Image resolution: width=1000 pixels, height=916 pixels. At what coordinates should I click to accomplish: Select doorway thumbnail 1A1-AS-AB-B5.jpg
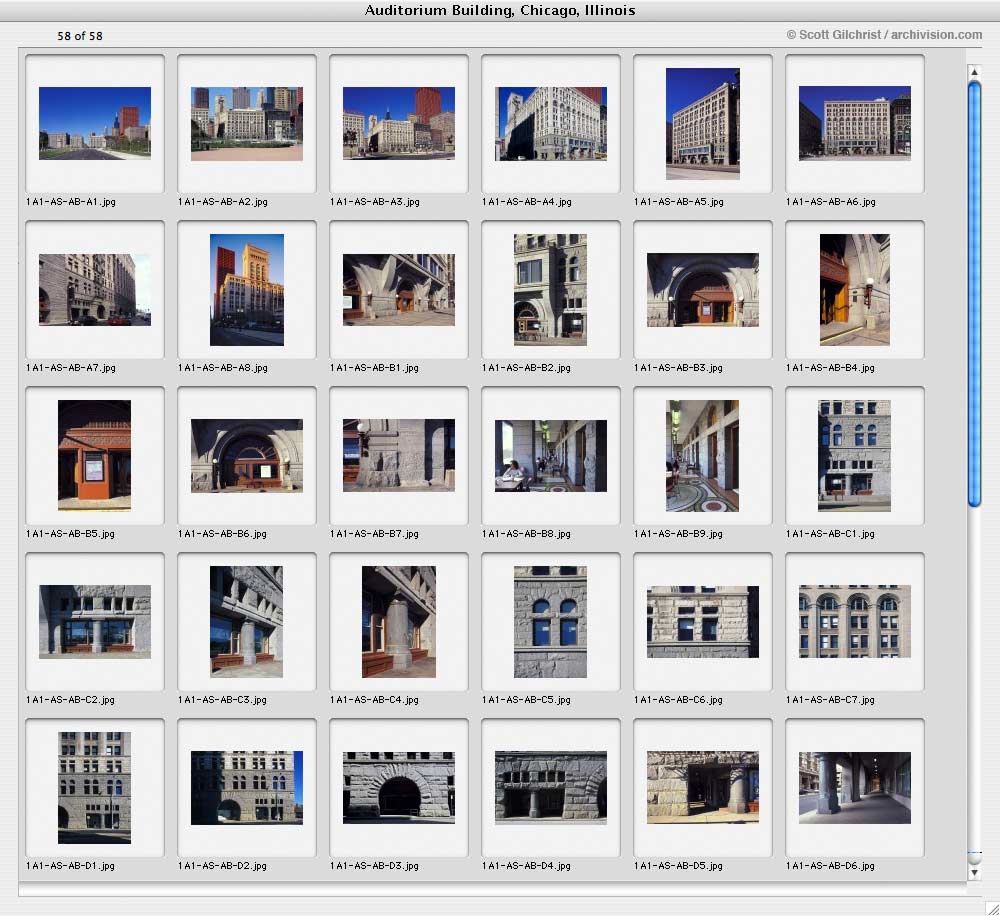[x=94, y=455]
